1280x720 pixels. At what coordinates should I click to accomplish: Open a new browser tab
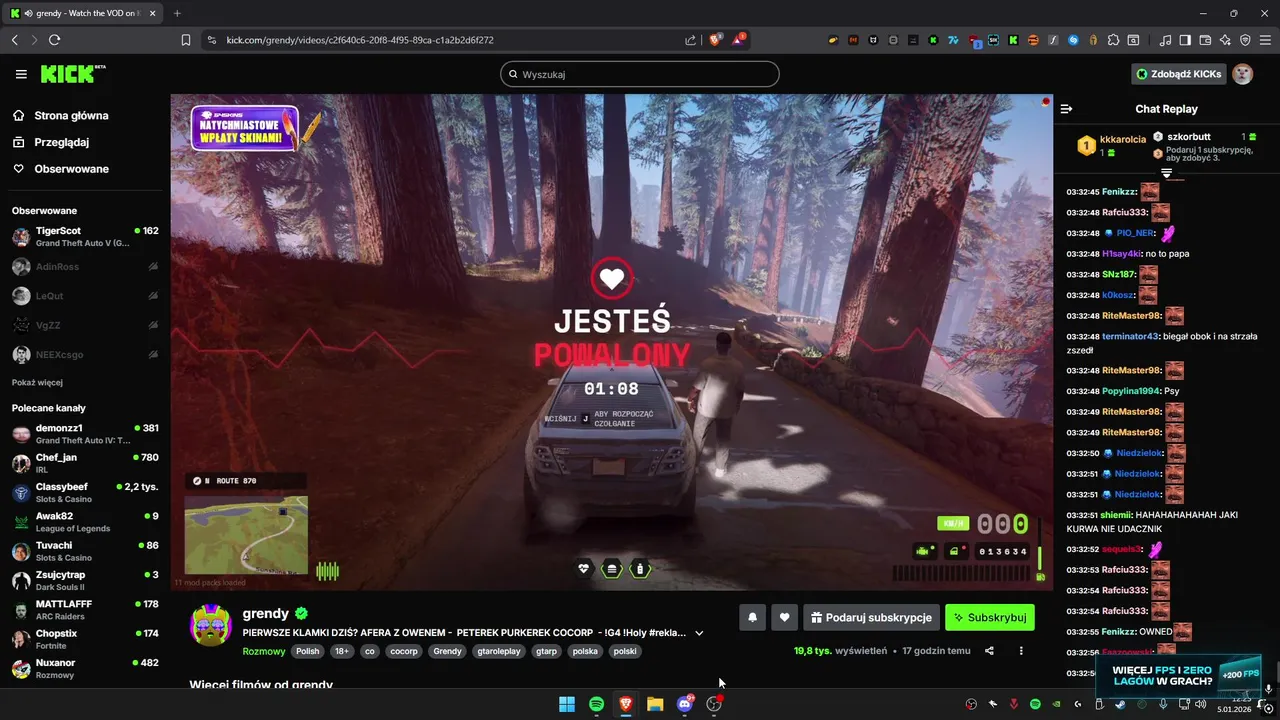tap(177, 13)
